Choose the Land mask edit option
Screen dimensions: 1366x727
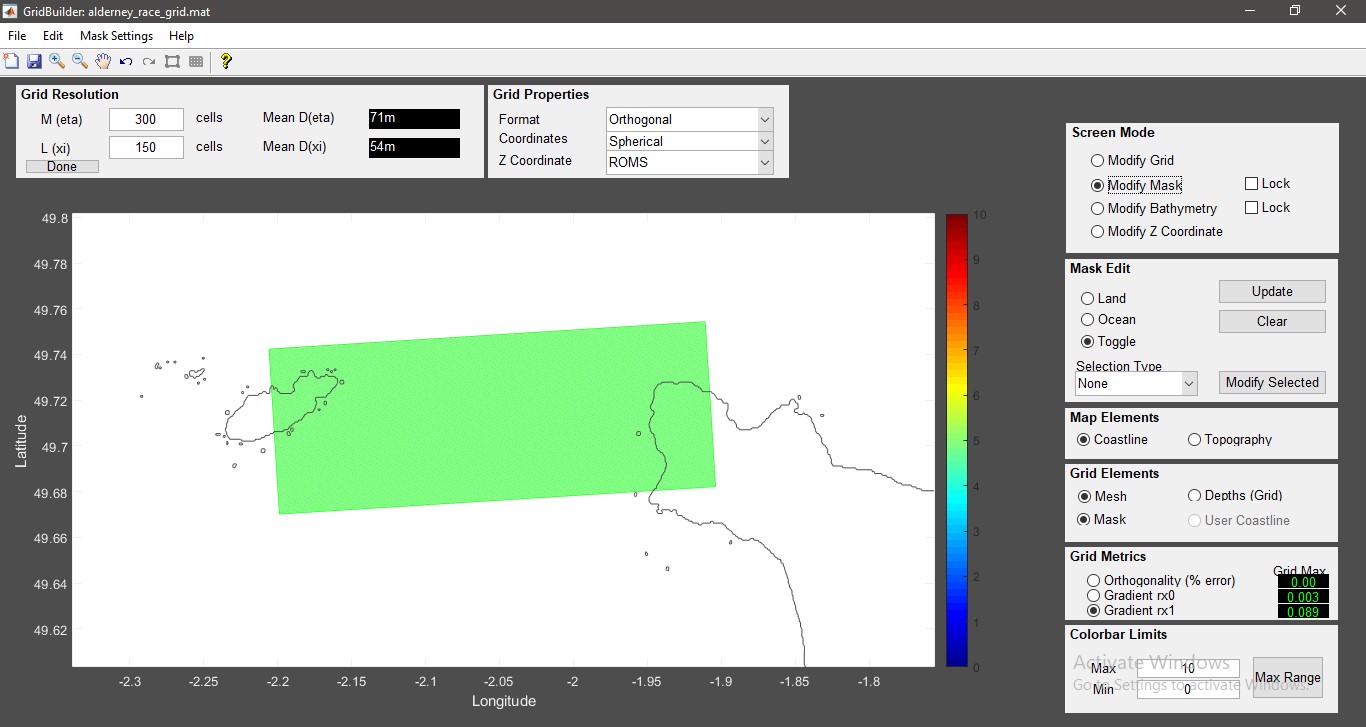[1087, 298]
